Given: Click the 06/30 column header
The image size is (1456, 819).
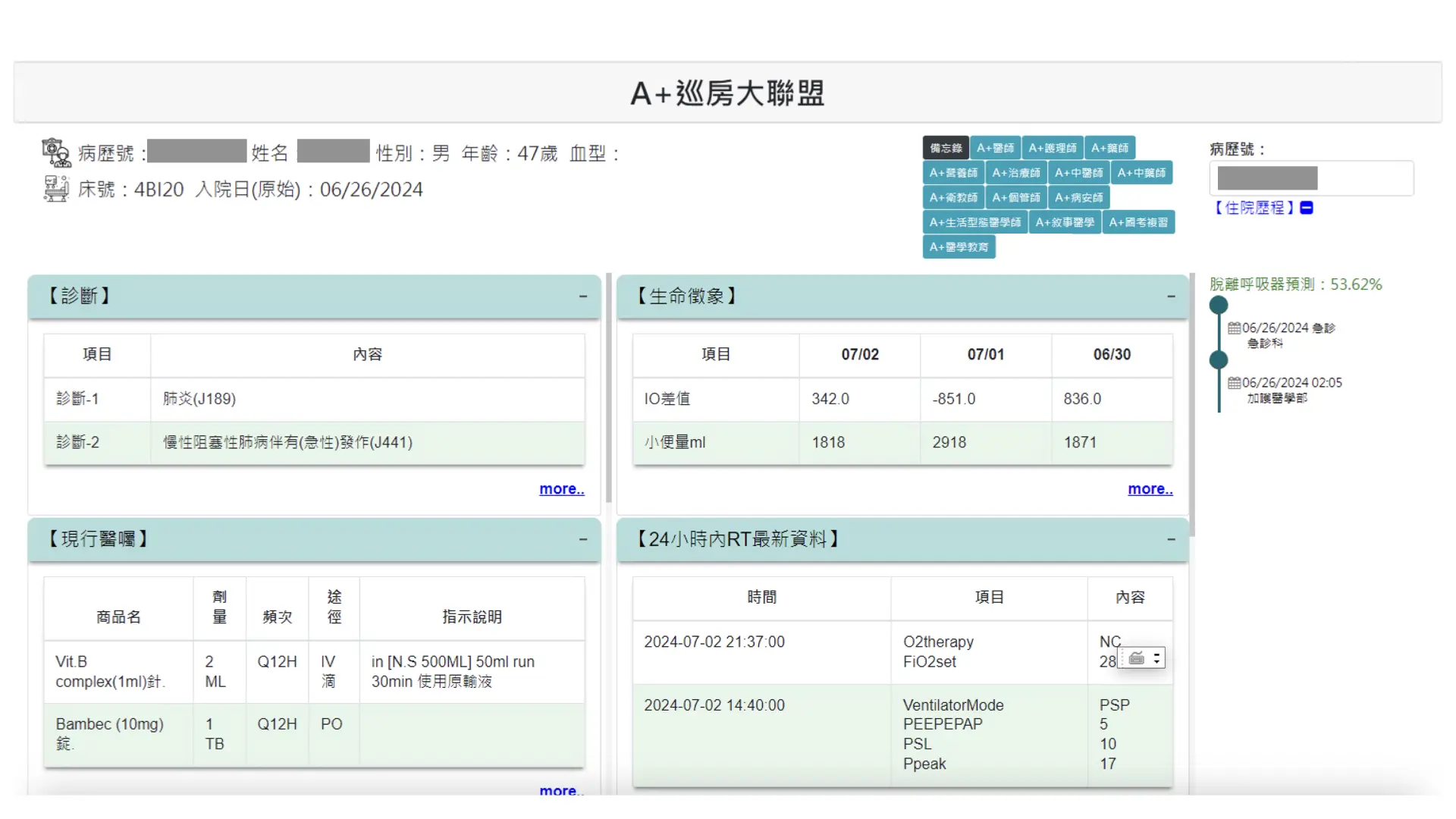Looking at the screenshot, I should 1112,355.
